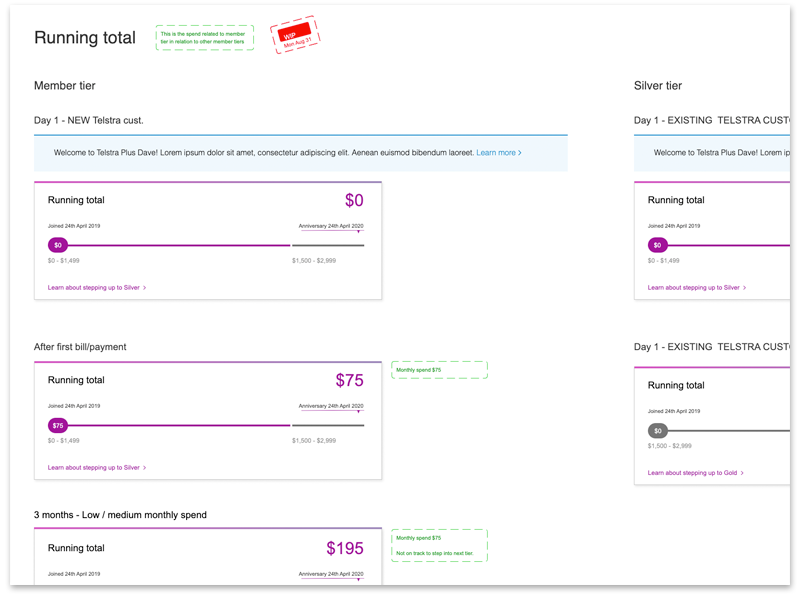Image resolution: width=800 pixels, height=600 pixels.
Task: Open Learn about stepping up to Silver under Silver tier
Action: (x=697, y=288)
